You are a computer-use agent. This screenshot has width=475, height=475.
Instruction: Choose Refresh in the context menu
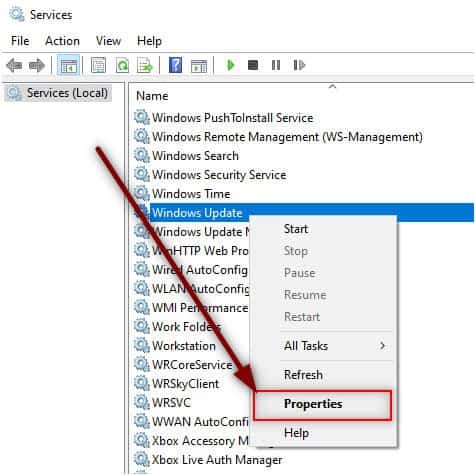[303, 375]
